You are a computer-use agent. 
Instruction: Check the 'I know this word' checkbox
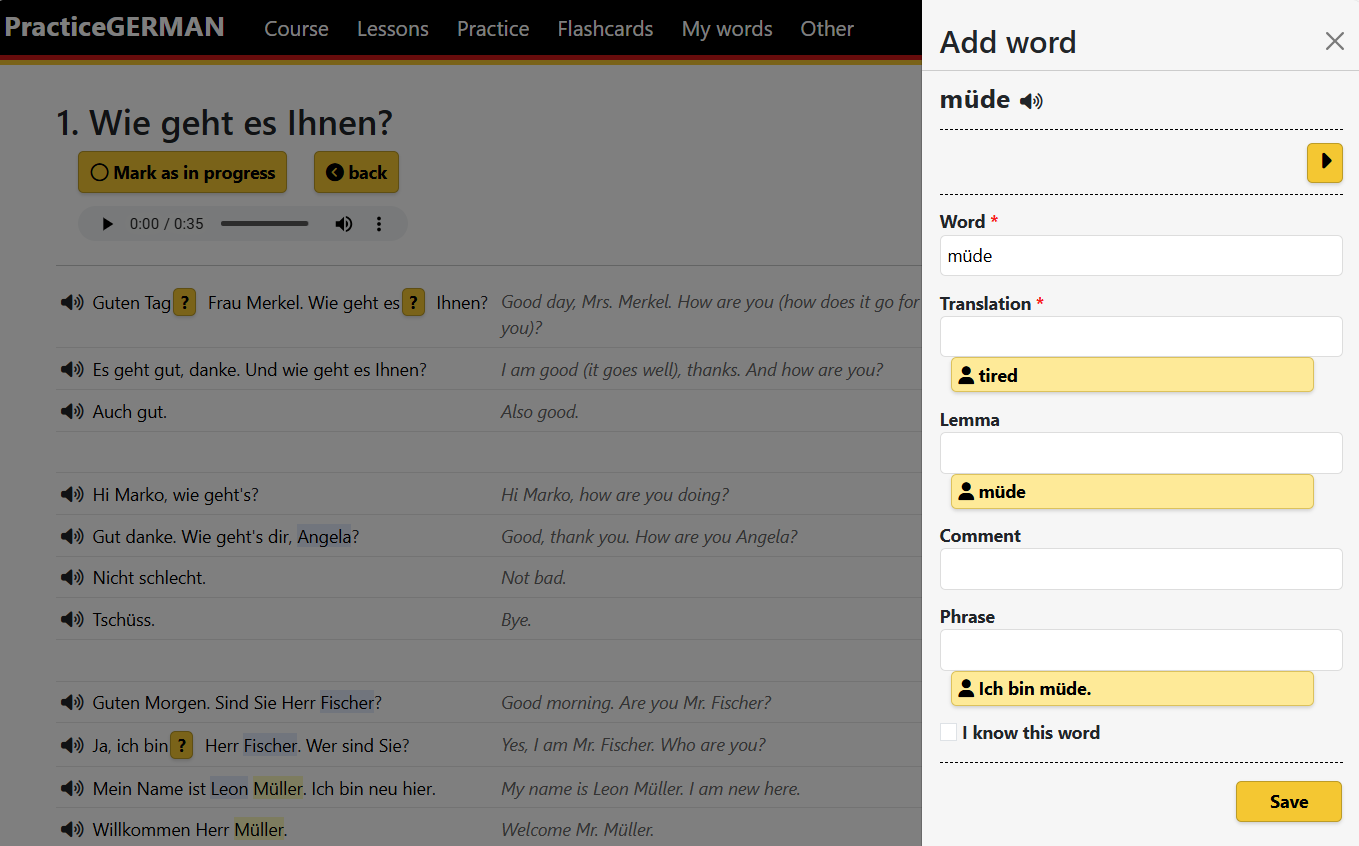click(949, 733)
